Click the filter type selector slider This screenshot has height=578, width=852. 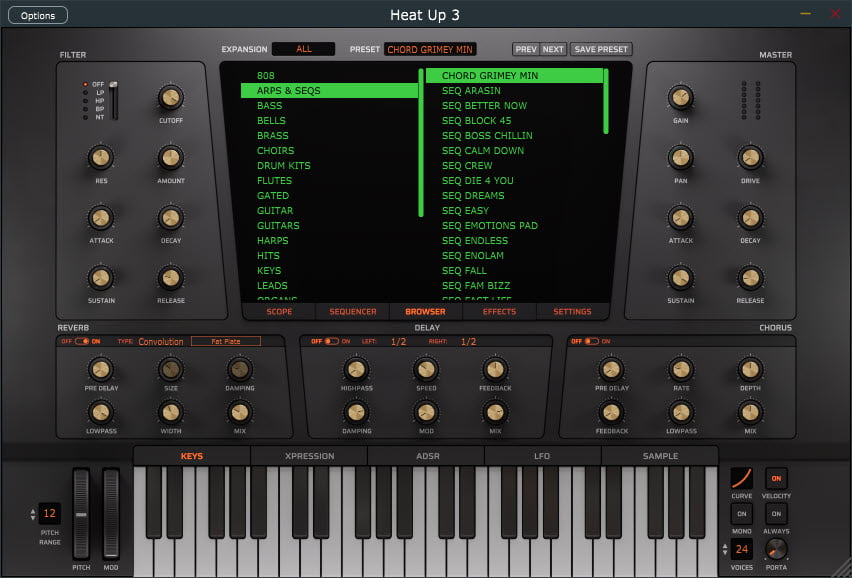pos(114,100)
